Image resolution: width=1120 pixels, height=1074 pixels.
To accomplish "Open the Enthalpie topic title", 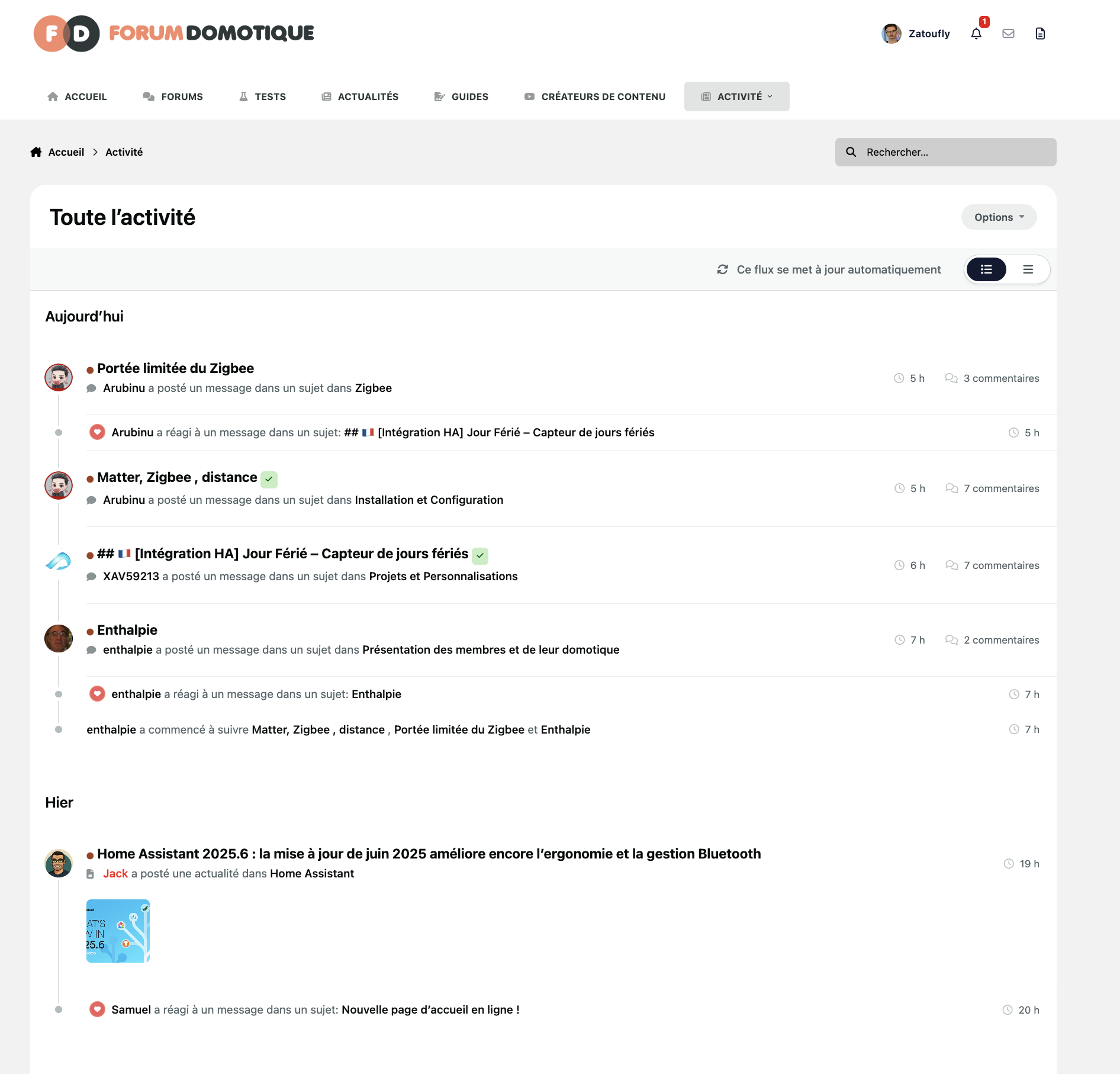I will (x=127, y=630).
